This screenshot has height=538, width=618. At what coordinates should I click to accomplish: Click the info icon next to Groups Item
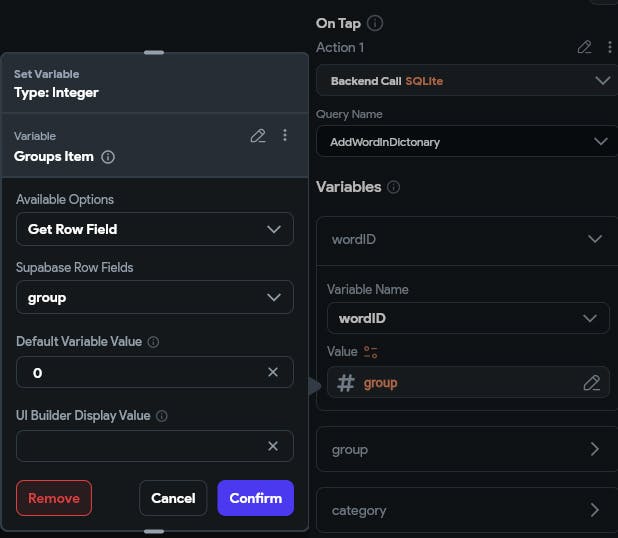pos(108,157)
